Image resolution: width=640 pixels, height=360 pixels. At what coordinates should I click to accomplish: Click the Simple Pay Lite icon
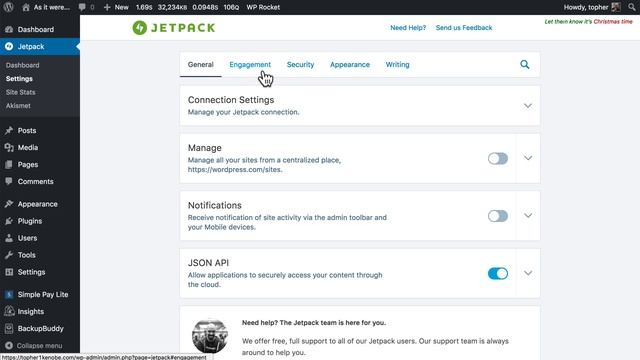point(9,295)
